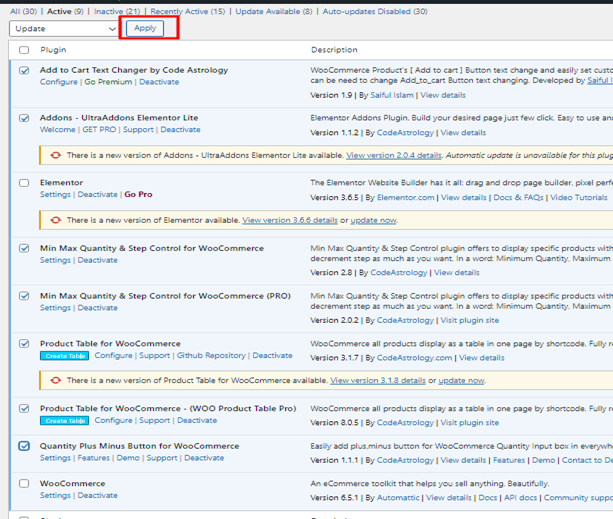Click Create Table button under Product Table for WooCommerce
This screenshot has width=613, height=519.
[65, 356]
